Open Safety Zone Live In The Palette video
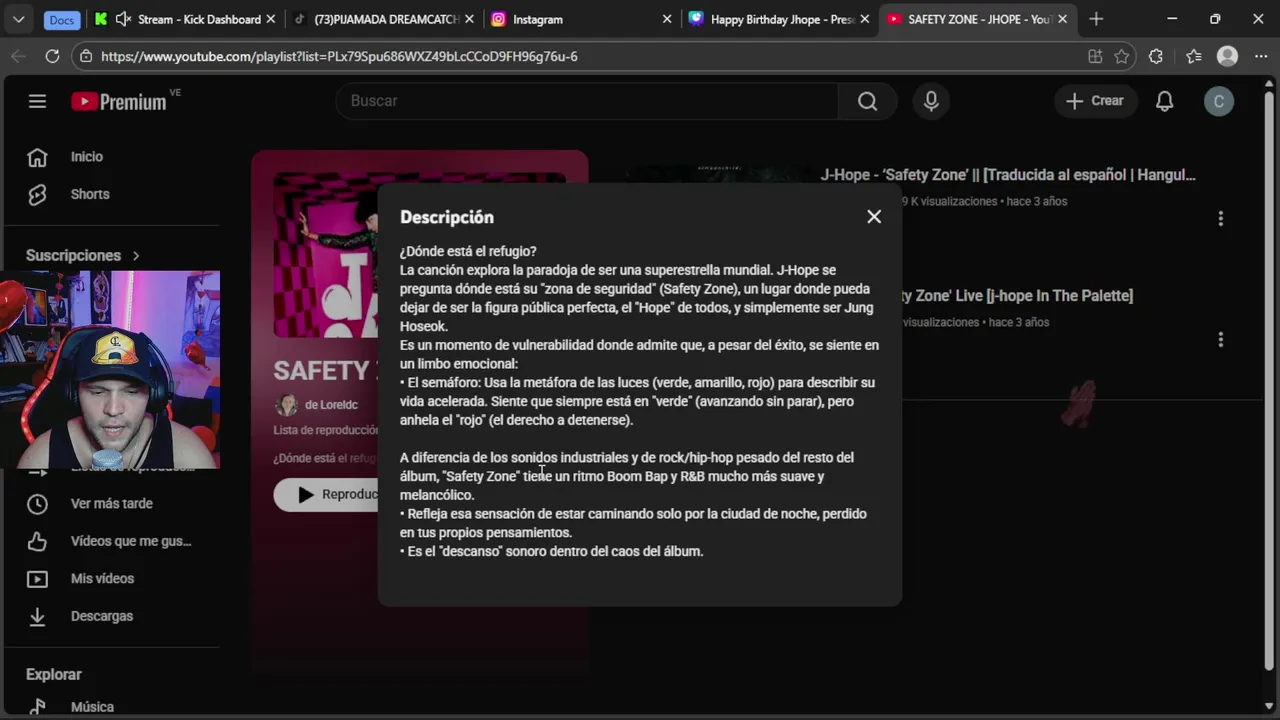The height and width of the screenshot is (720, 1280). pyautogui.click(x=1017, y=296)
